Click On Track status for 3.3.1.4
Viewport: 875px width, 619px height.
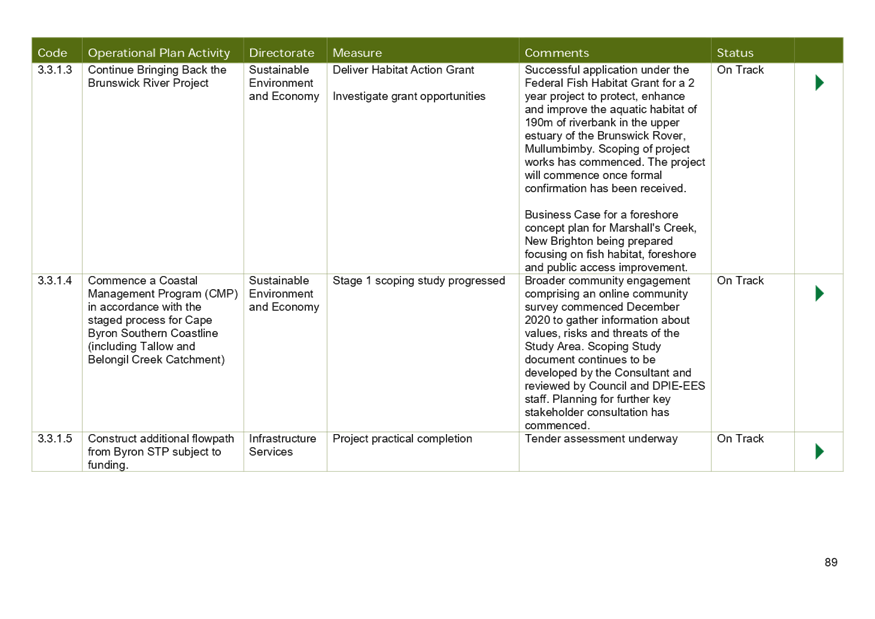[740, 281]
